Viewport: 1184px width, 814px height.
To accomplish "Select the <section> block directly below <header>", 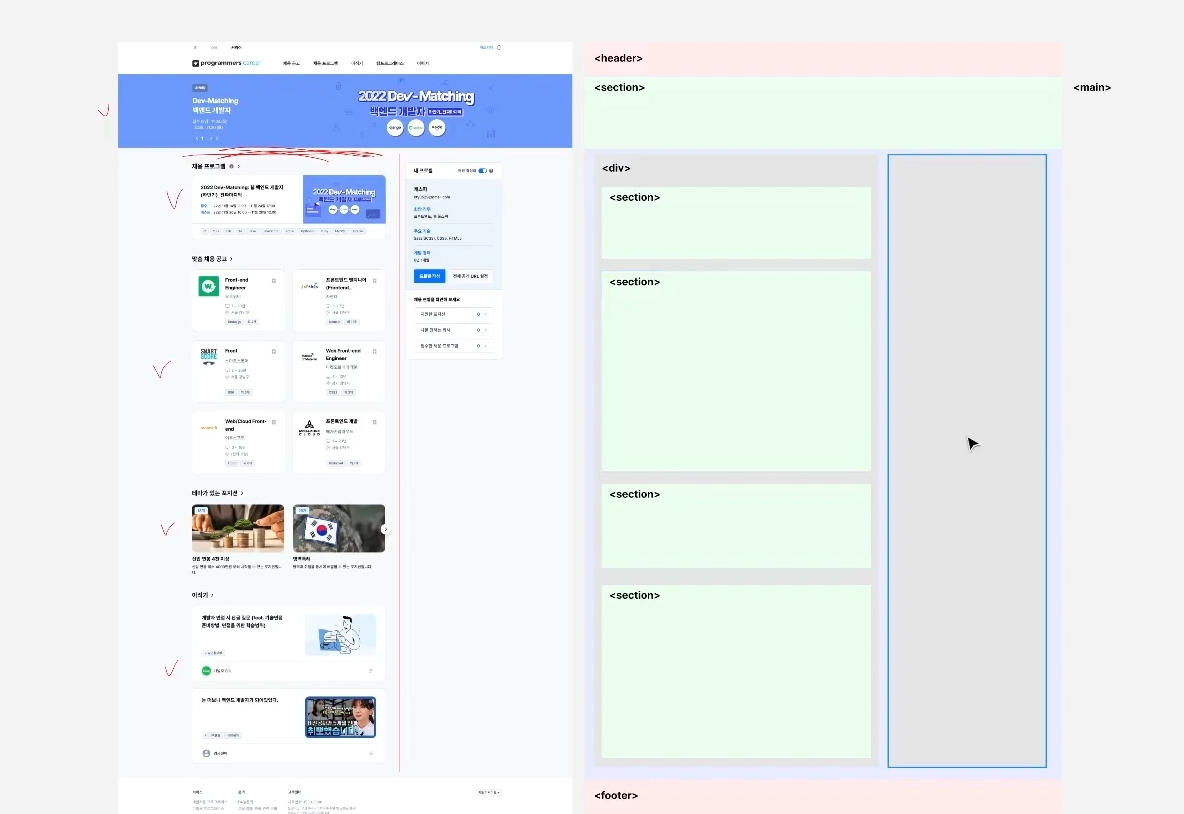I will click(x=822, y=113).
